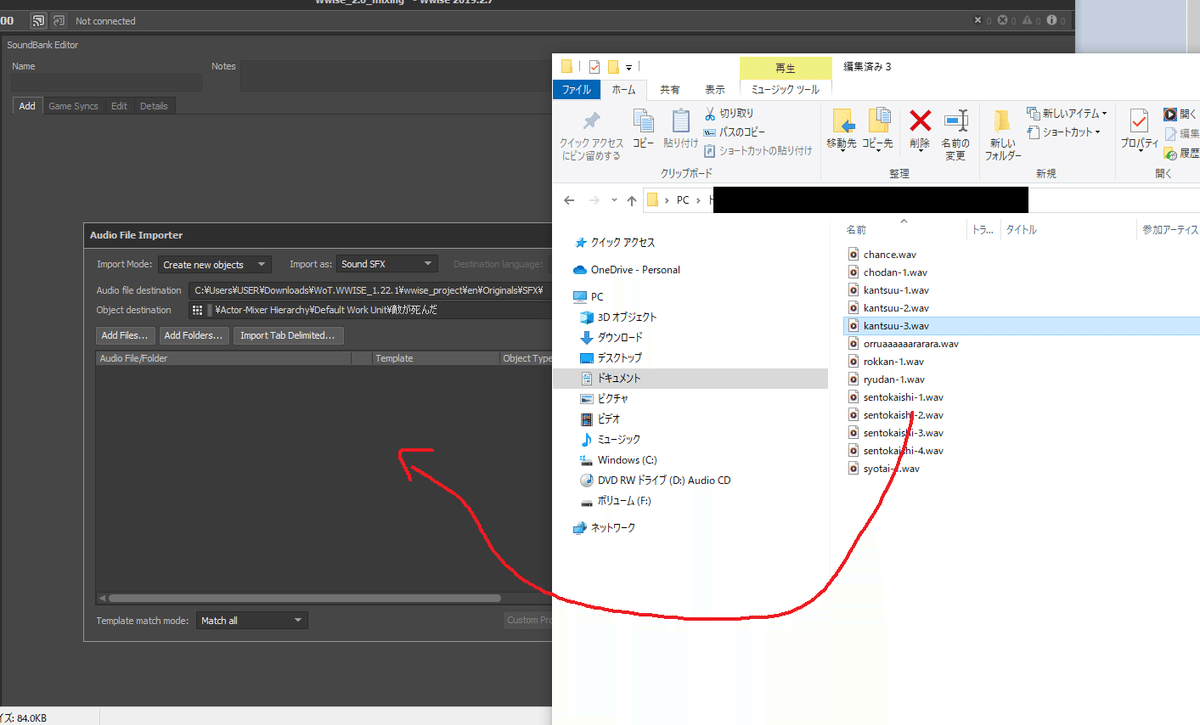The width and height of the screenshot is (1200, 725).
Task: Click the Pin to Quick Access icon
Action: point(591,121)
